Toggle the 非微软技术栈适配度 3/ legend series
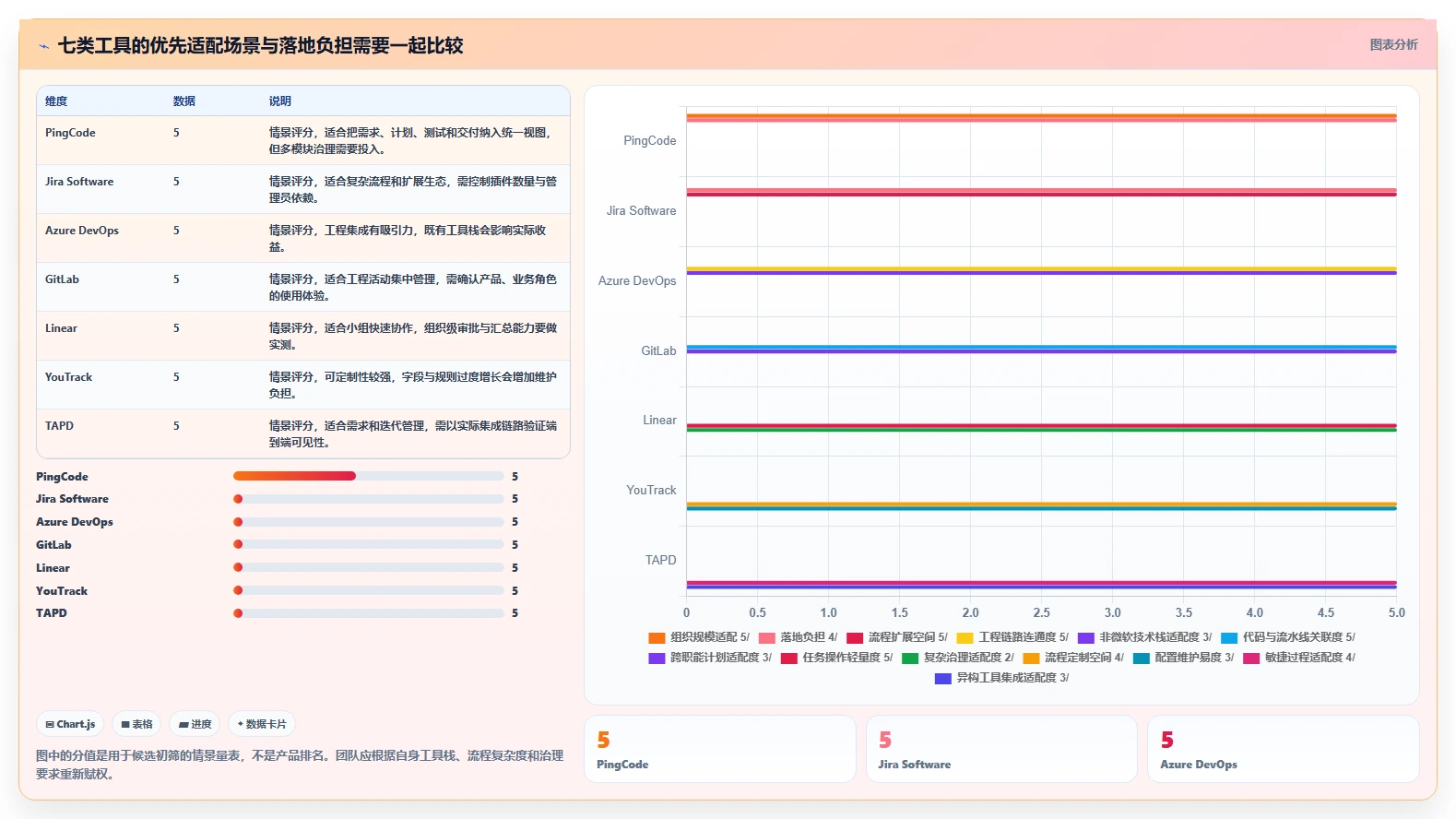Image resolution: width=1456 pixels, height=819 pixels. 1144,637
